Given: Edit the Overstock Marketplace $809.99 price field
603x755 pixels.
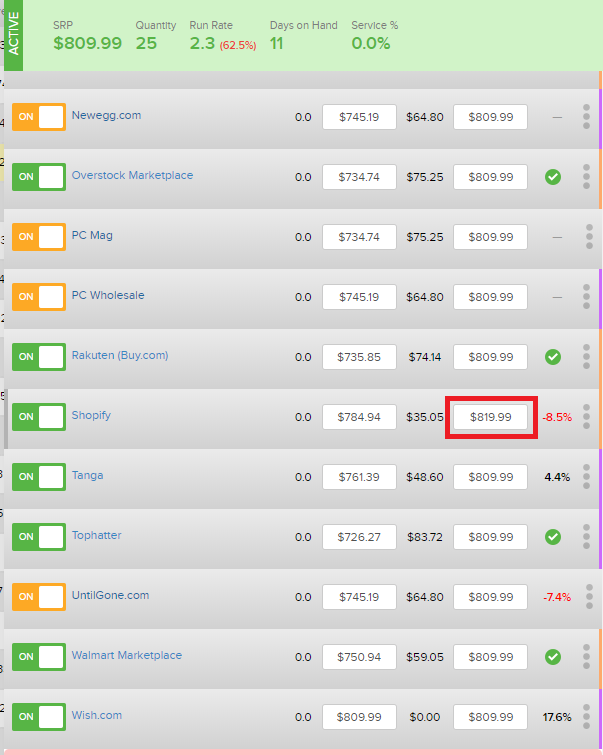Looking at the screenshot, I should point(490,177).
